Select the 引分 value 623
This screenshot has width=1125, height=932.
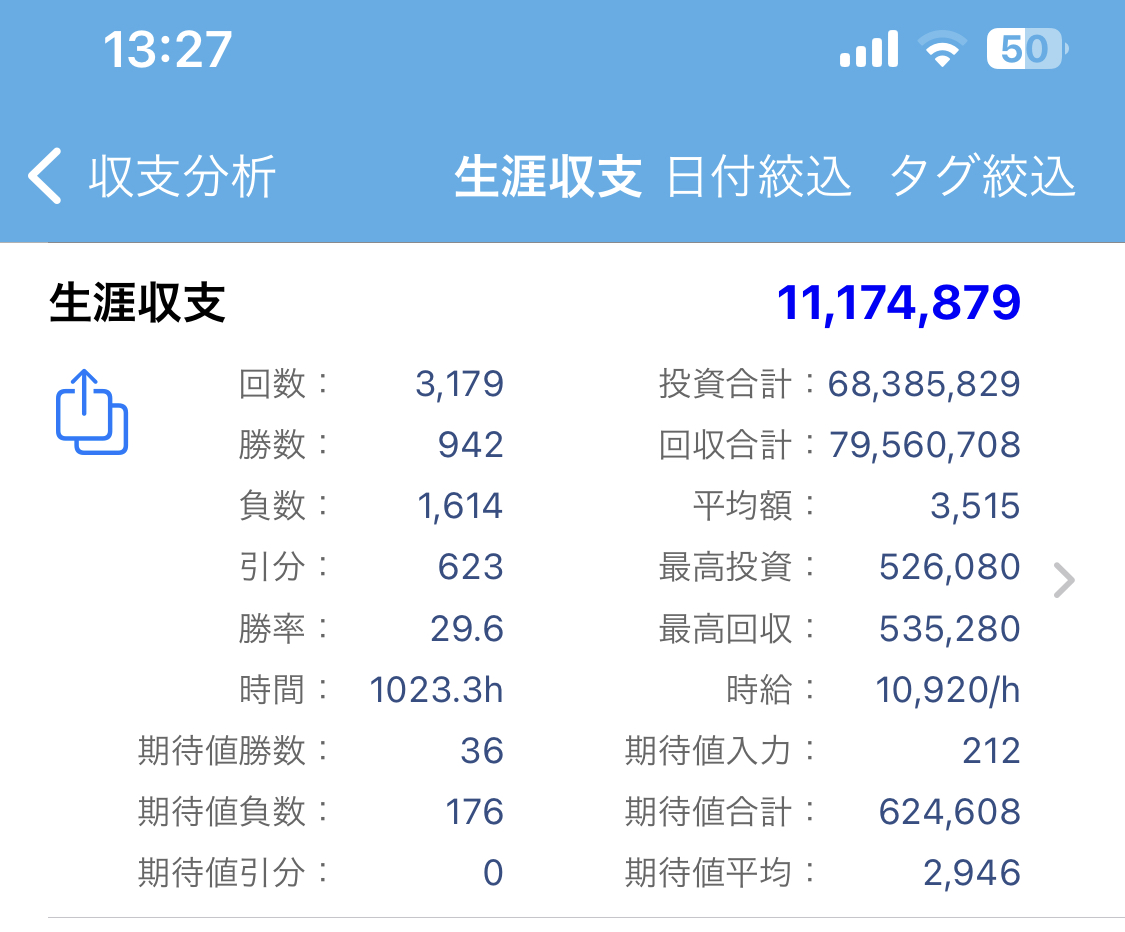point(471,568)
